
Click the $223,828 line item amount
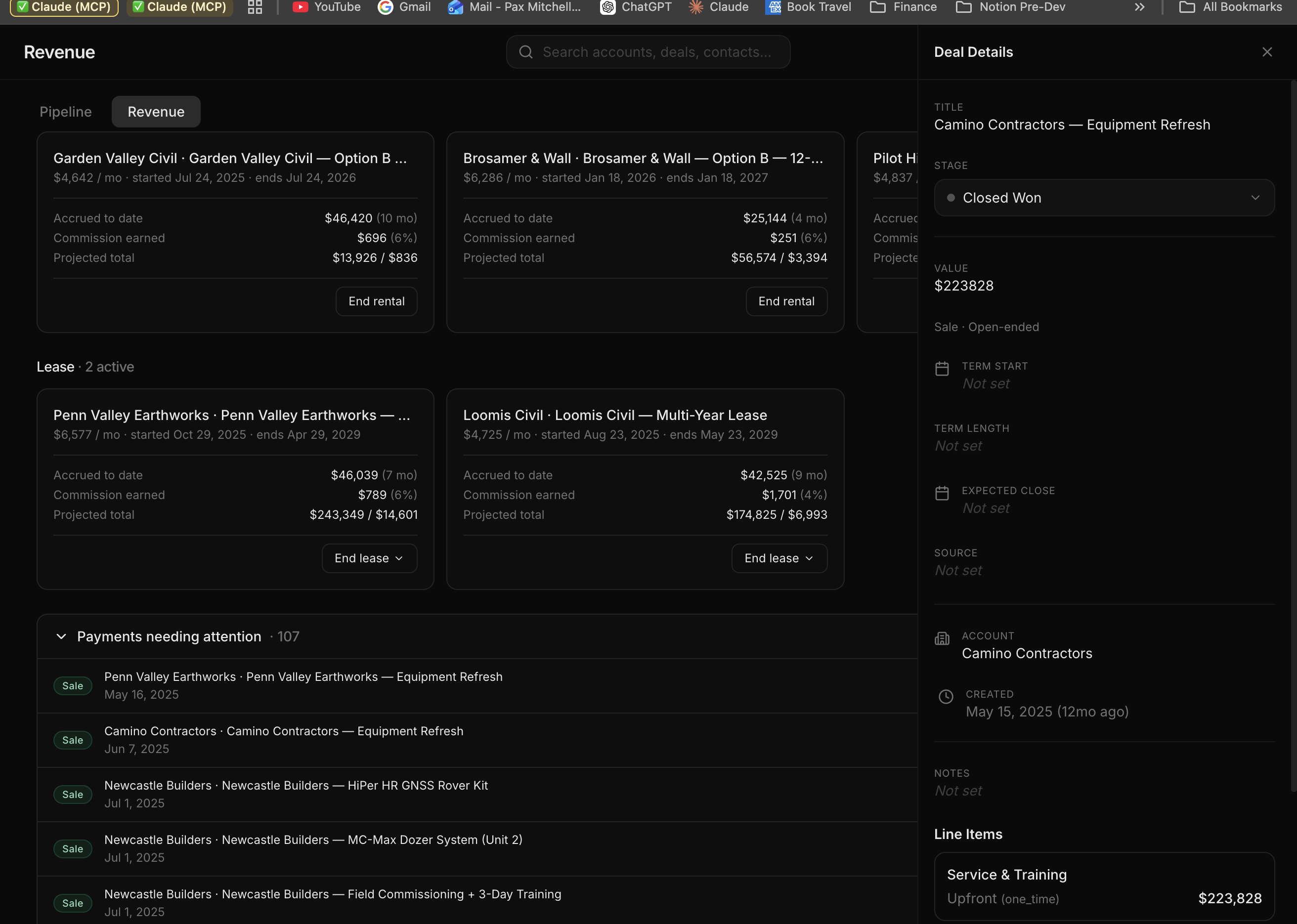(1230, 898)
